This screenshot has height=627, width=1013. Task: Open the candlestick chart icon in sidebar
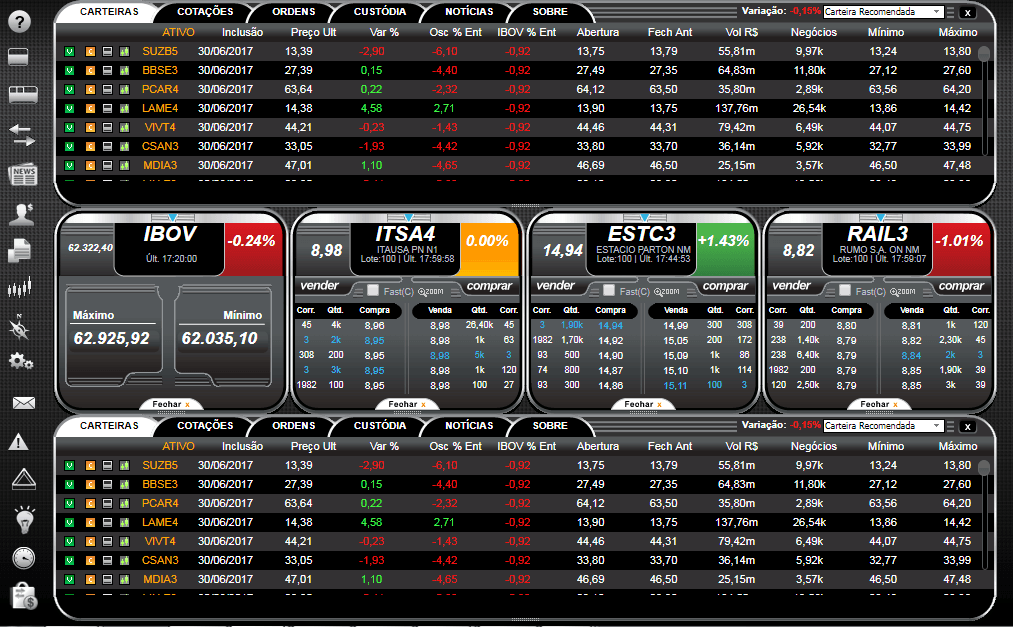click(20, 289)
